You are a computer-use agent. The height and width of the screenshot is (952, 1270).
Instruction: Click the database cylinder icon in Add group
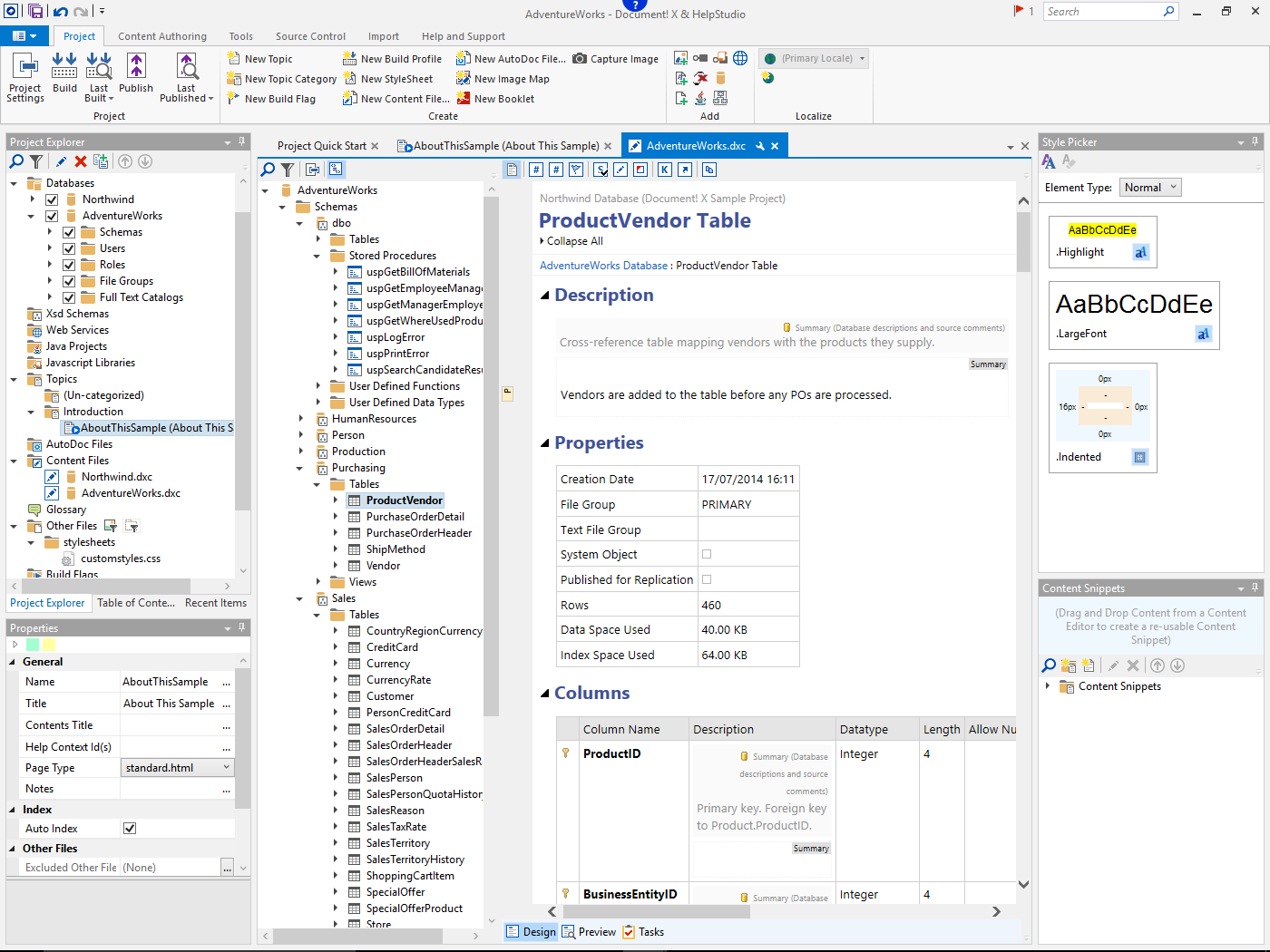point(720,78)
